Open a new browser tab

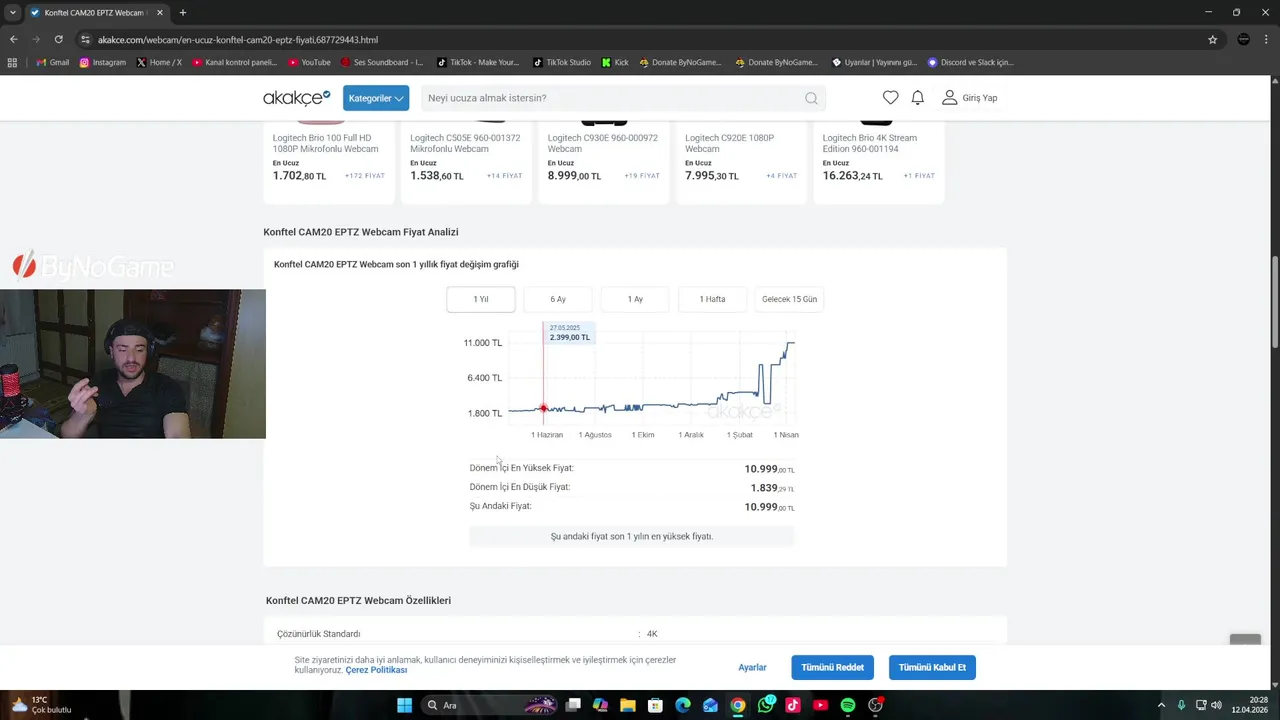[182, 12]
